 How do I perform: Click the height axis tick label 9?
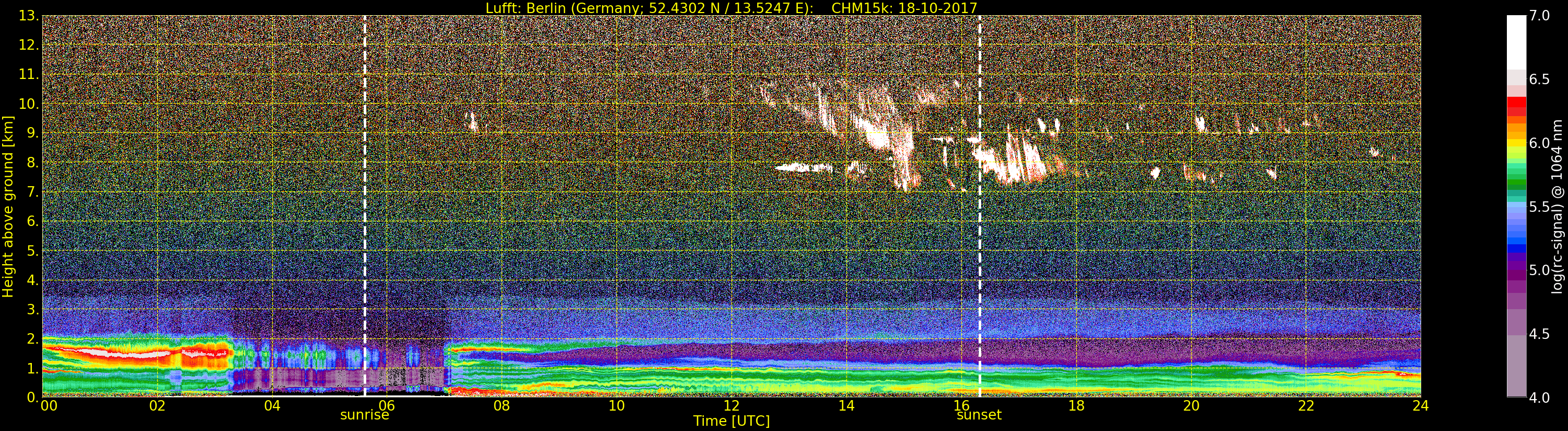pyautogui.click(x=32, y=133)
